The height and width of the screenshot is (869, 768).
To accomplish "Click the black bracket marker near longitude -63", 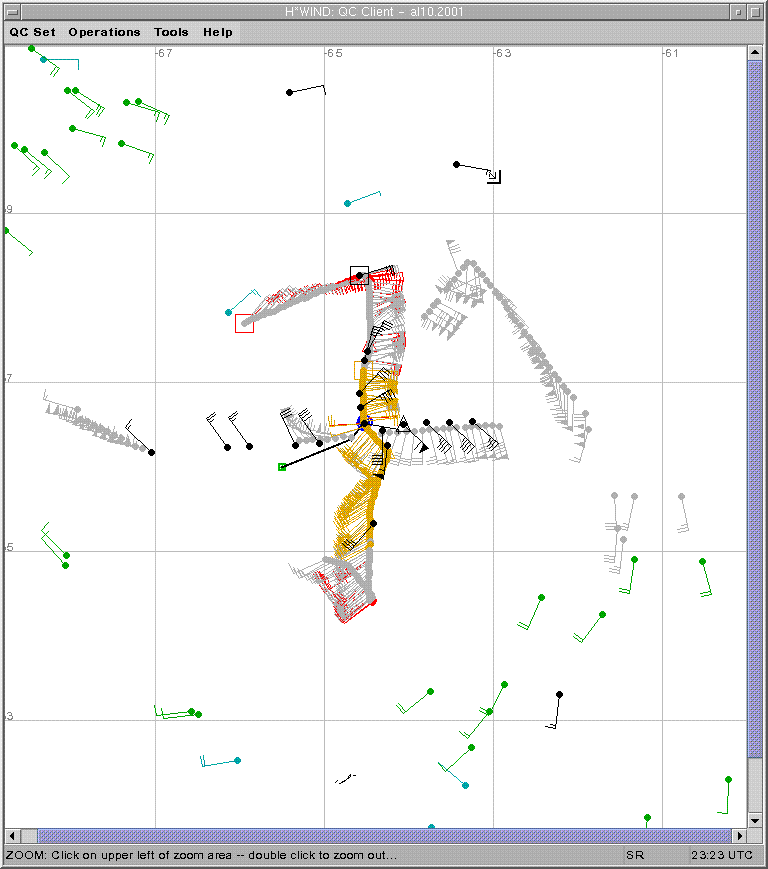I will pyautogui.click(x=494, y=177).
